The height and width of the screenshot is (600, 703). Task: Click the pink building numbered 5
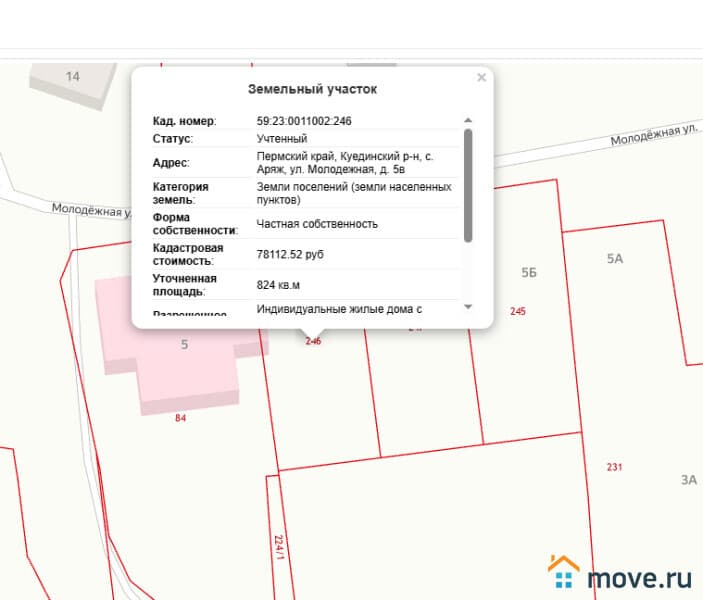[184, 345]
